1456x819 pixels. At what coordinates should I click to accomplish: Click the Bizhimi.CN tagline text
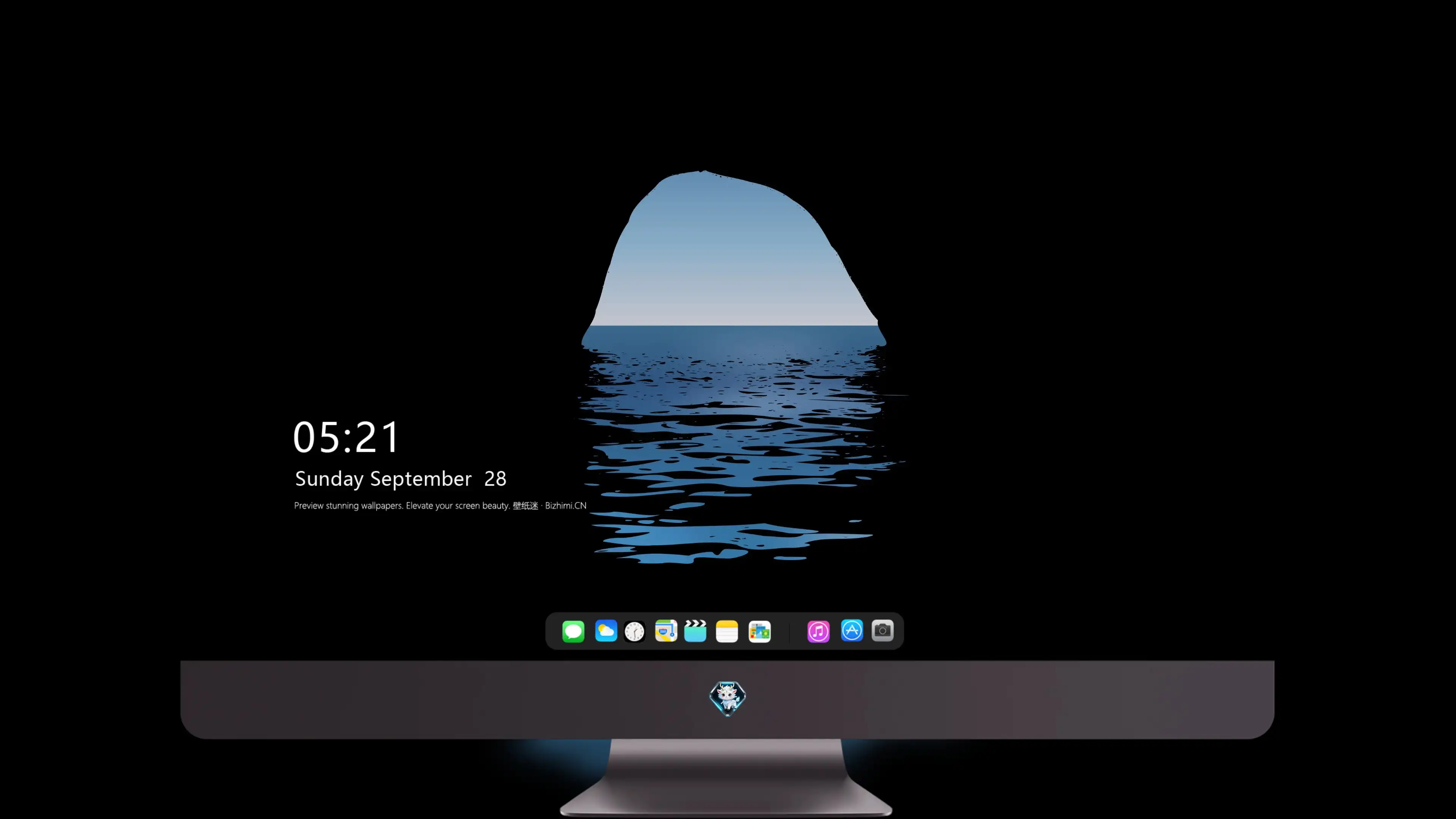coord(440,506)
